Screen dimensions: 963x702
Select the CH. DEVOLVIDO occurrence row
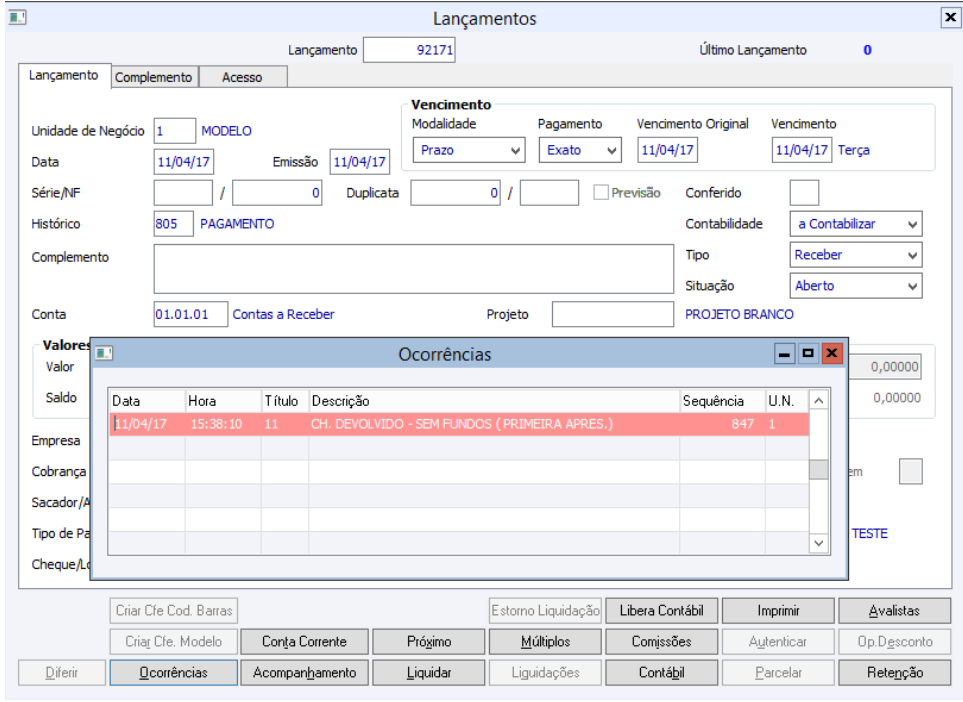(460, 425)
